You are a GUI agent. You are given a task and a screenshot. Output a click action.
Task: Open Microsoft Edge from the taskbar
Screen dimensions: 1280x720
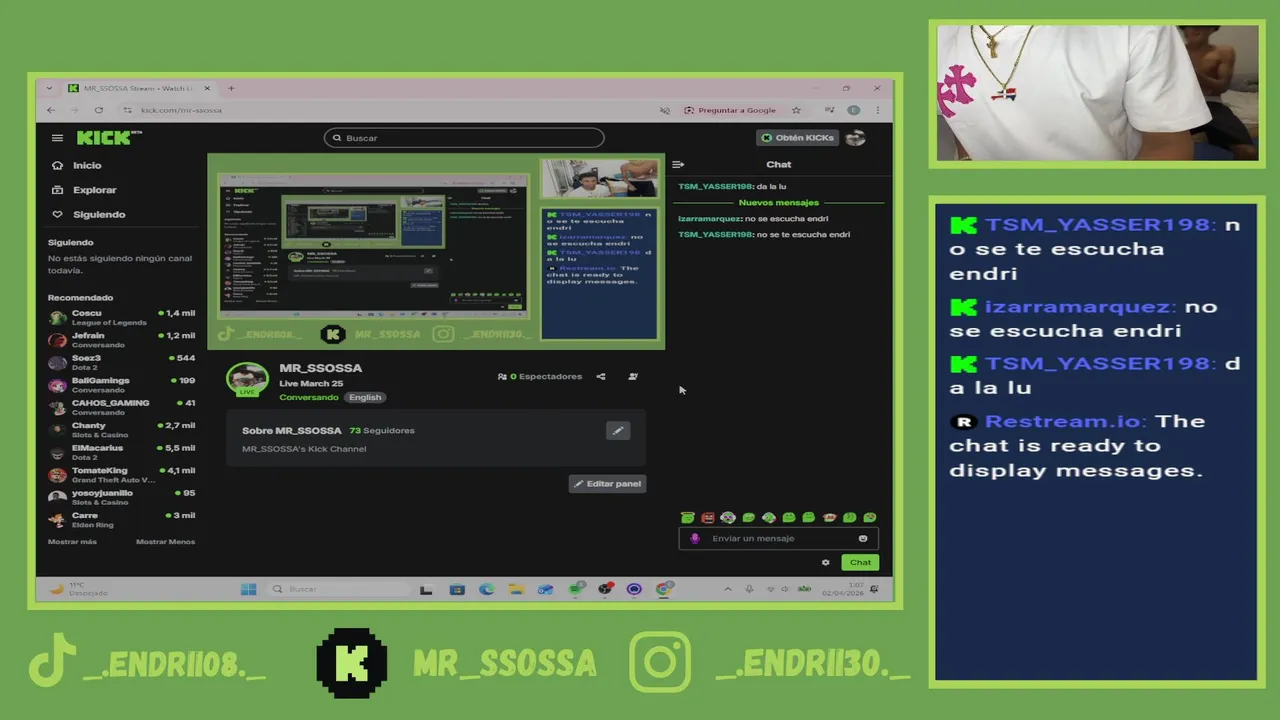(x=486, y=590)
